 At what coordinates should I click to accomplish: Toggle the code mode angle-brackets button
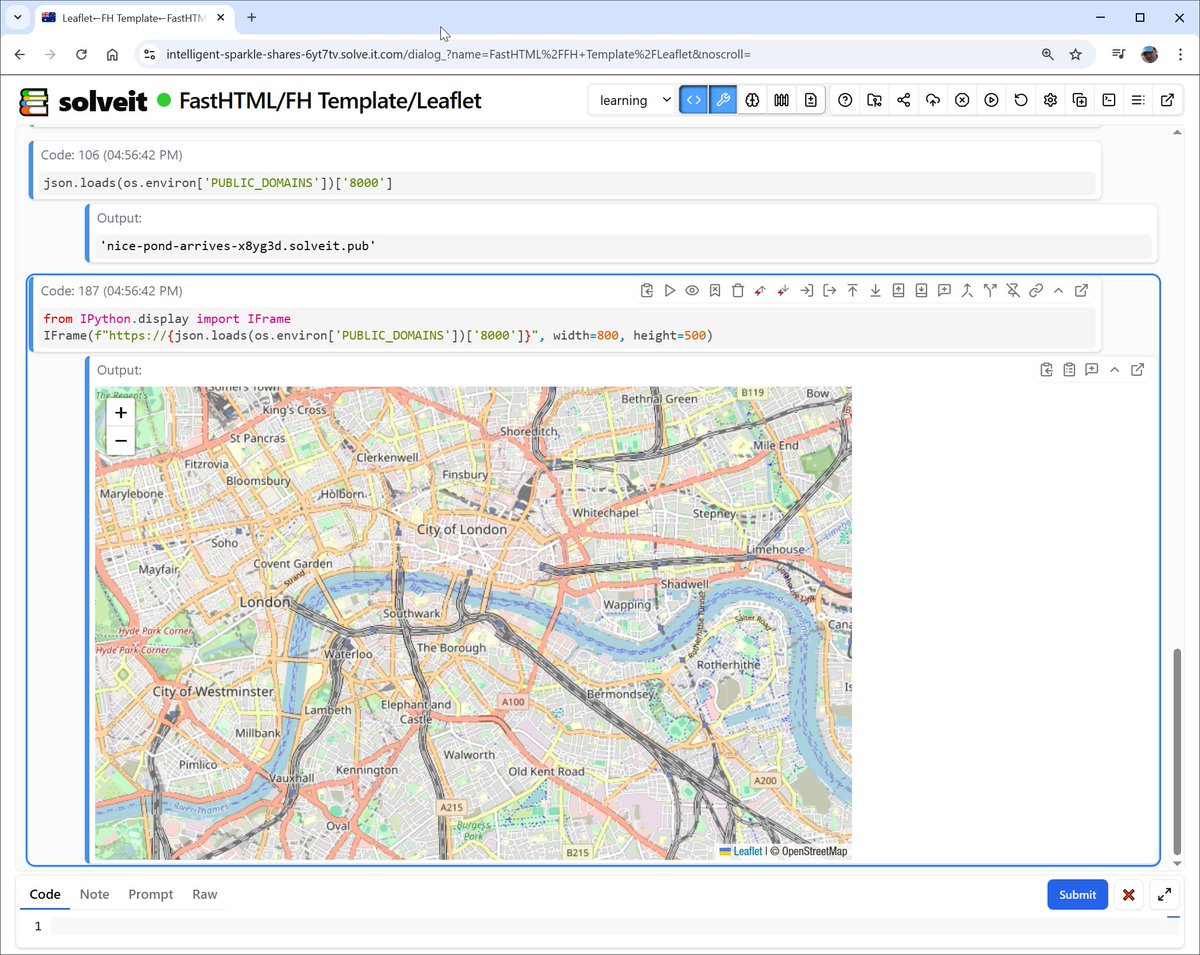(693, 100)
